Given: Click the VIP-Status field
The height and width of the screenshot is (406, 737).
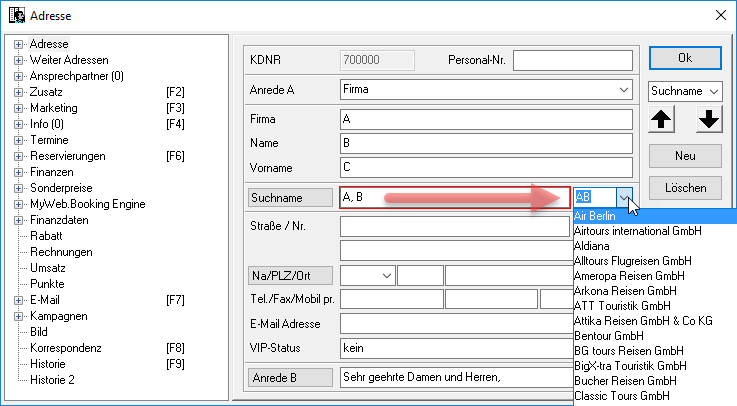Looking at the screenshot, I should coord(456,348).
